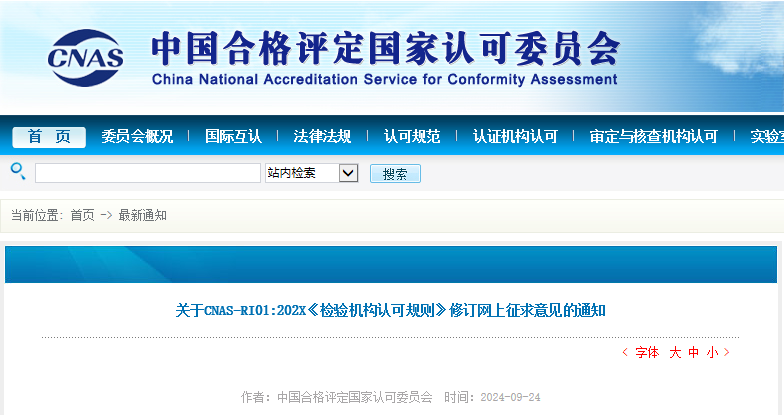
Task: Set the font size to 中
Action: [694, 352]
